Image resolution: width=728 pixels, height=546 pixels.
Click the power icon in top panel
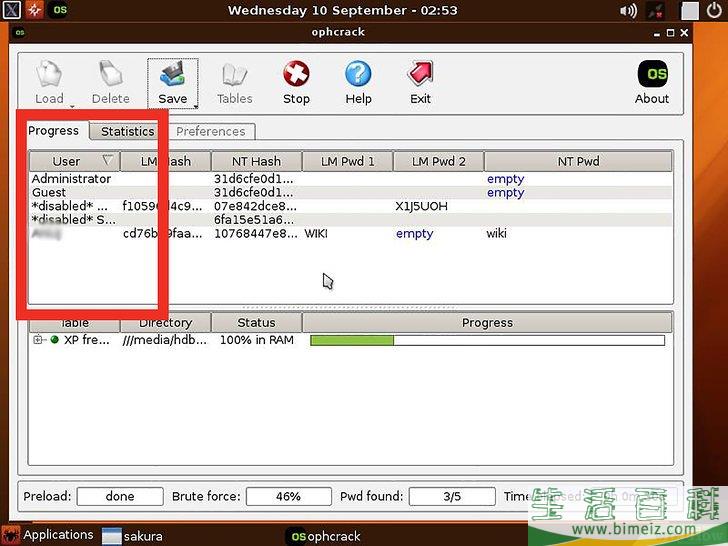714,10
